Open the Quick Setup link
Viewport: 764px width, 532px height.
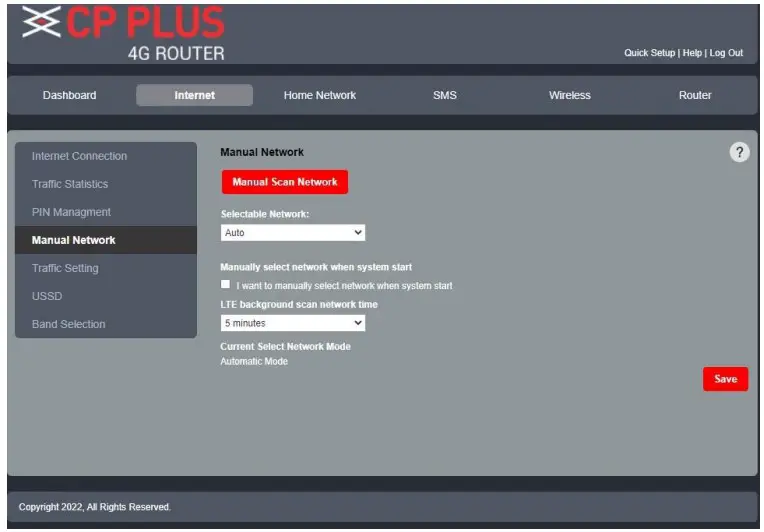[649, 53]
